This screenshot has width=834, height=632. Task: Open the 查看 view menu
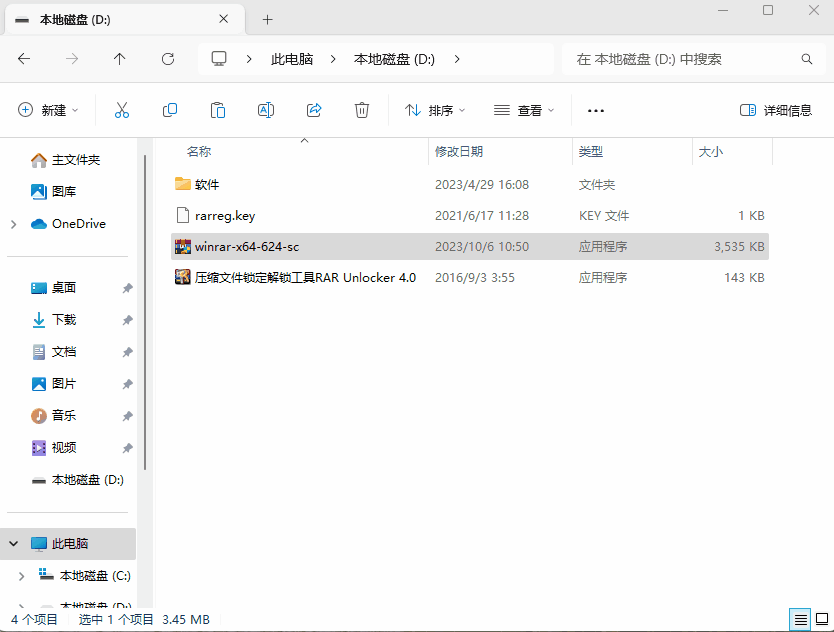(523, 110)
